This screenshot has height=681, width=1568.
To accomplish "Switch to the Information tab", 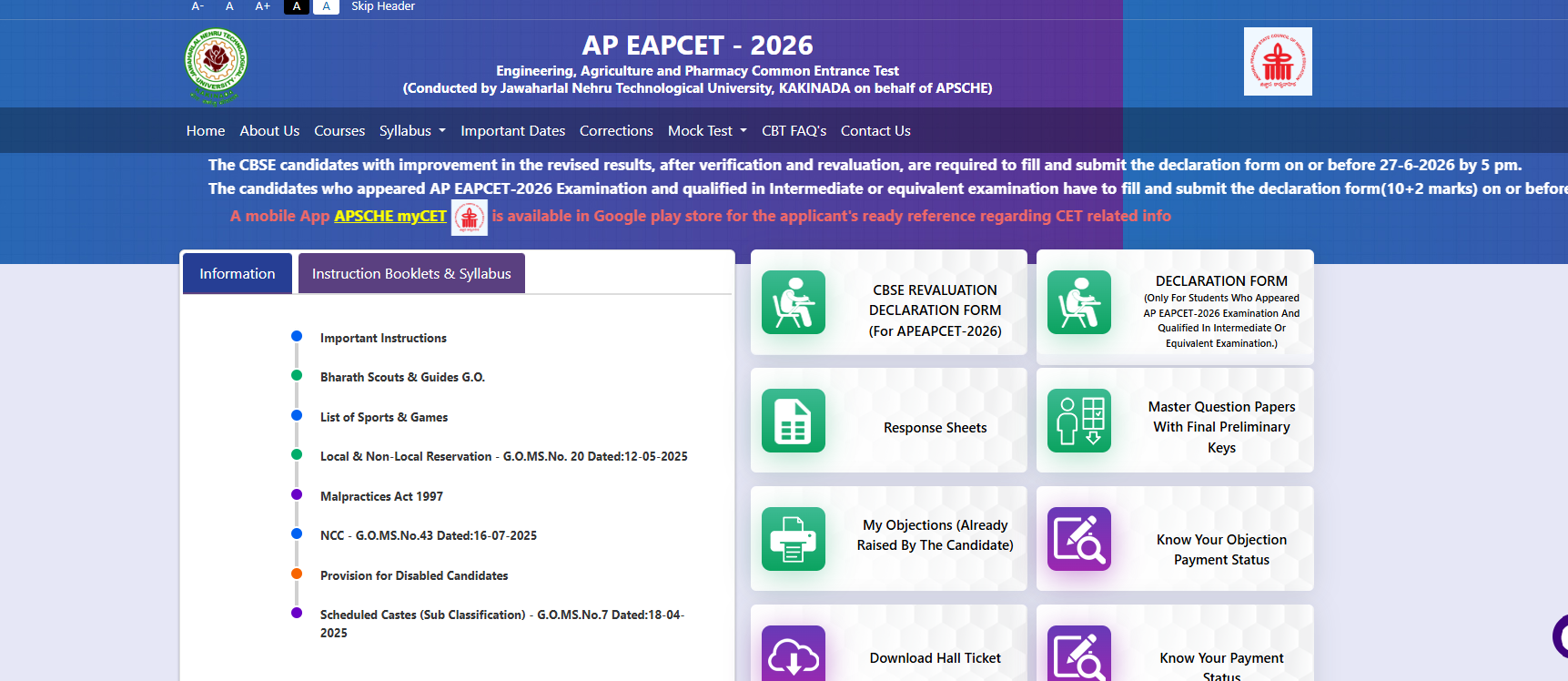I will pos(238,273).
